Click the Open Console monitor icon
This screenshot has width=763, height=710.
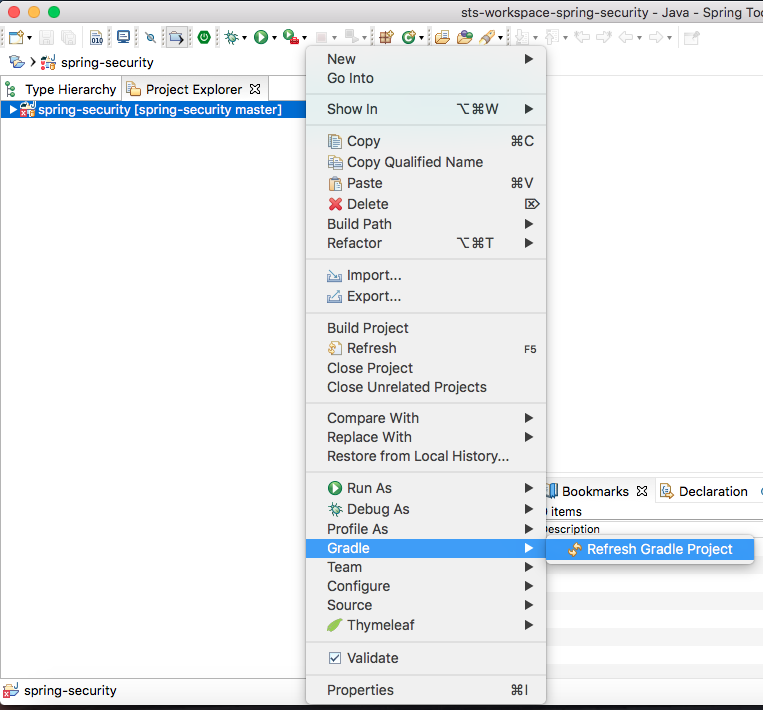tap(123, 37)
